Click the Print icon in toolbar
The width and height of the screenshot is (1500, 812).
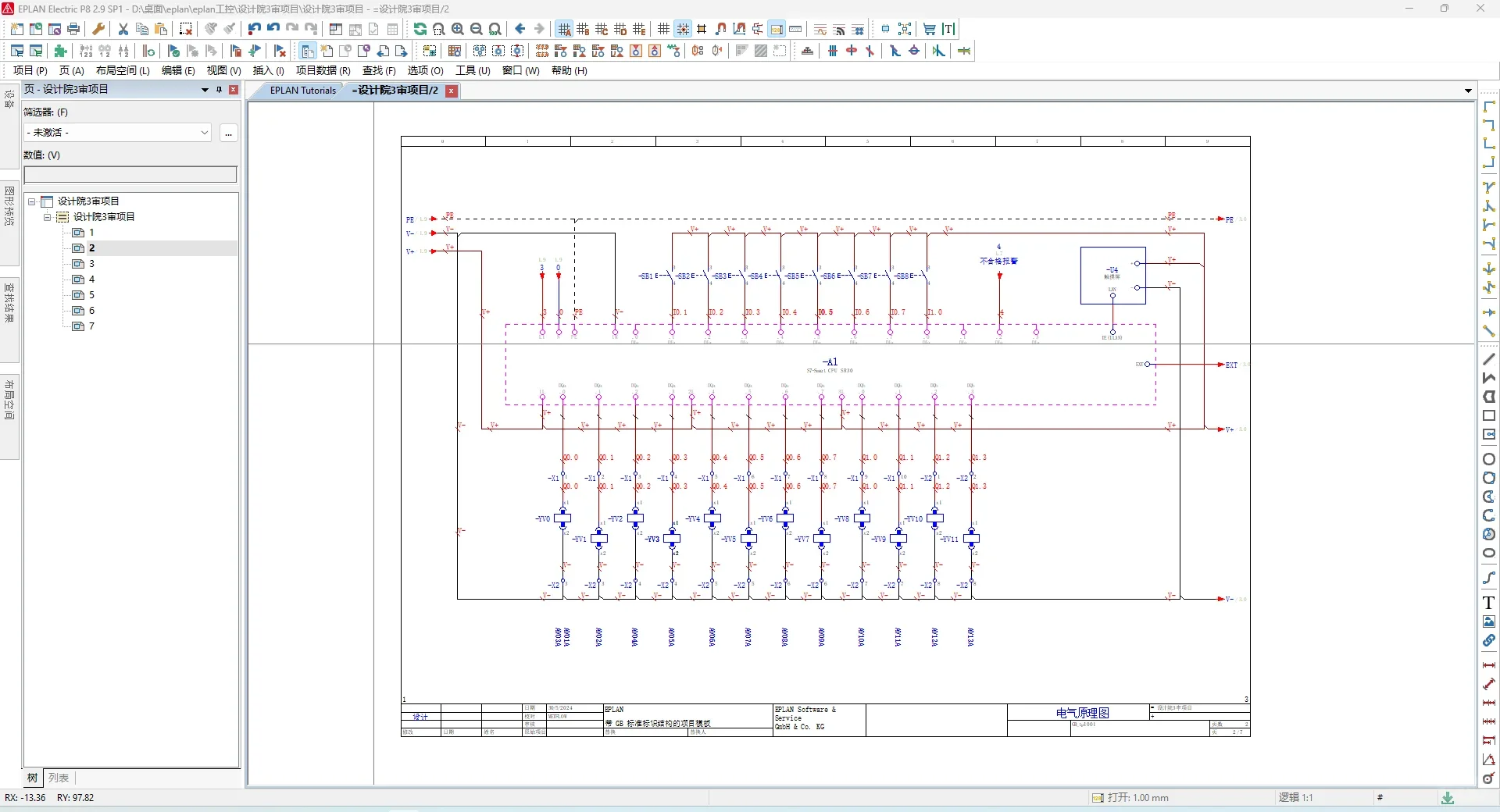[x=73, y=29]
